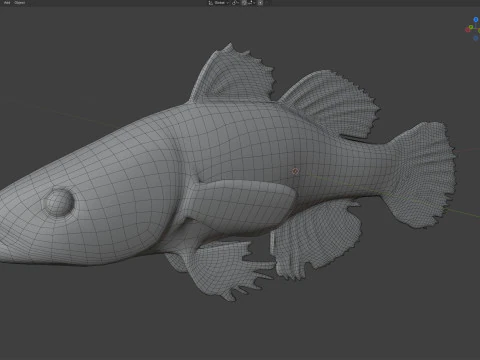Toggle proportional editing in the header
This screenshot has width=480, height=360.
click(260, 3)
